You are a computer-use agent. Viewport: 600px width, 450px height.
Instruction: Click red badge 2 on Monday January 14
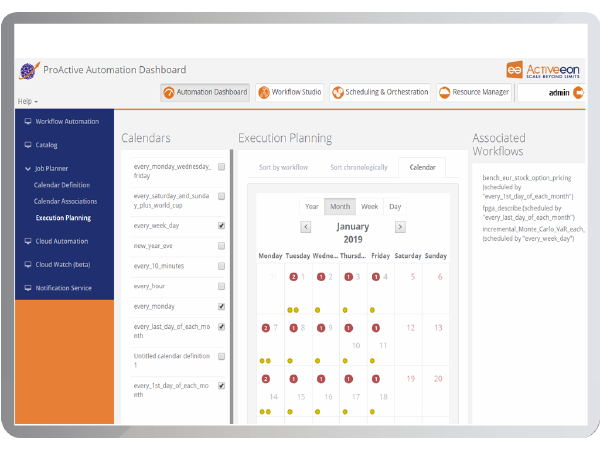pyautogui.click(x=266, y=379)
